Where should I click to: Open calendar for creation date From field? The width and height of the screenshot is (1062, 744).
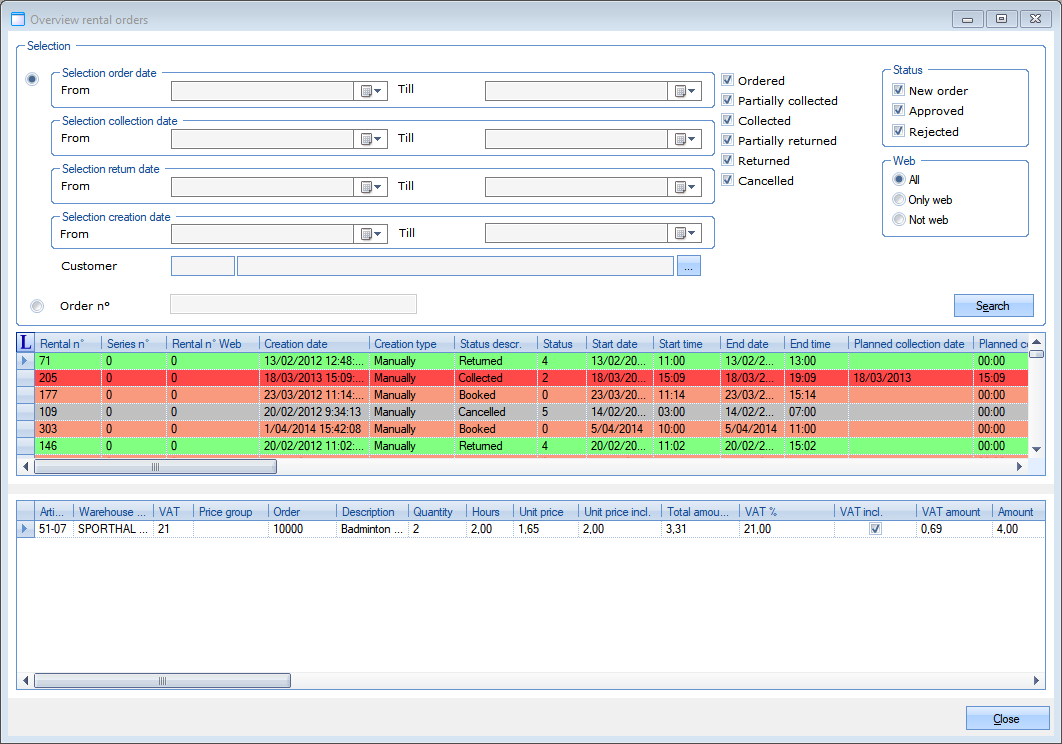[x=371, y=235]
